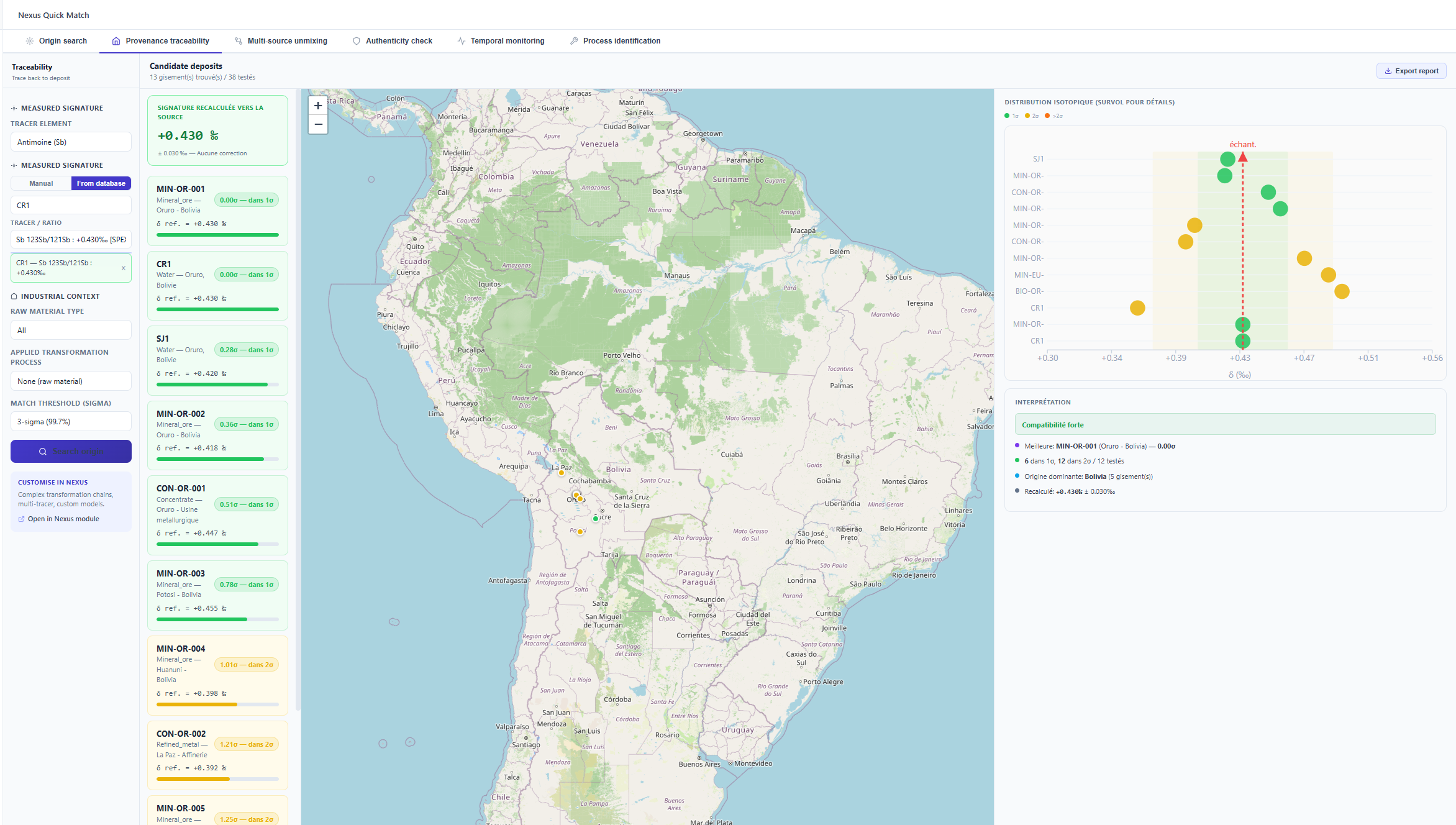Click the first Measured signature section icon

tap(14, 108)
